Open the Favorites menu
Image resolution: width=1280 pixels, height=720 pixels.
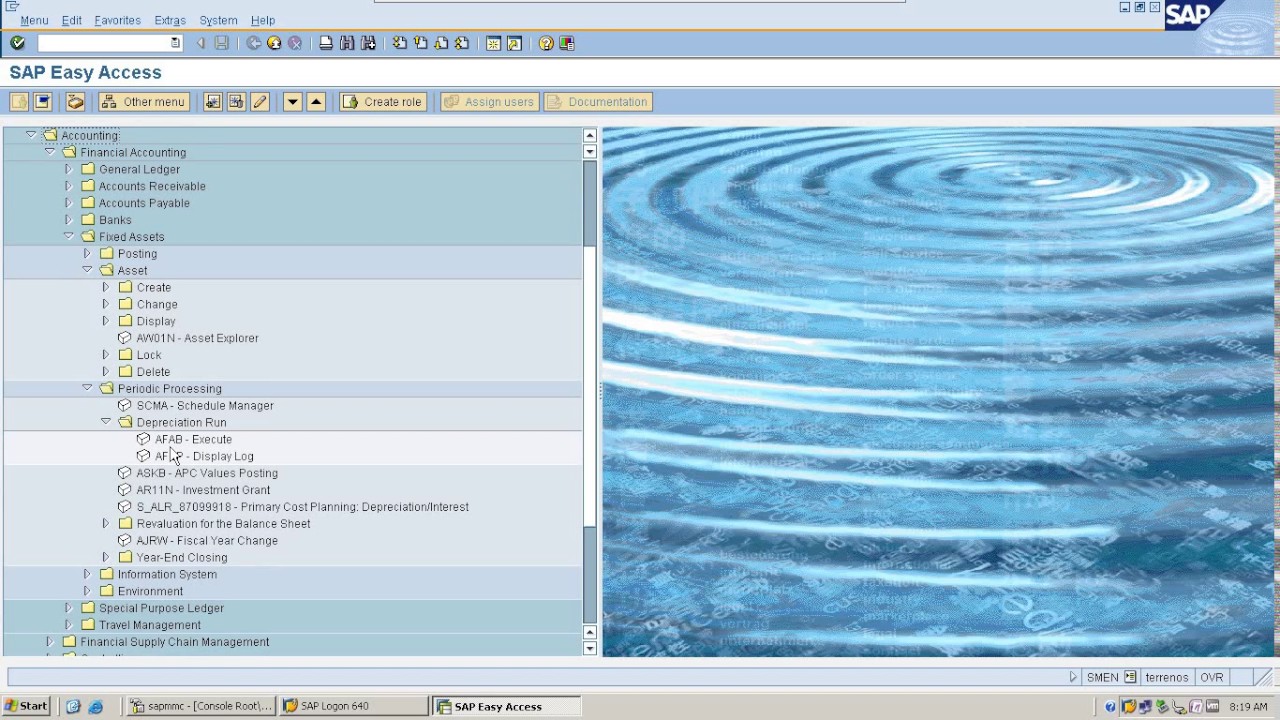117,20
